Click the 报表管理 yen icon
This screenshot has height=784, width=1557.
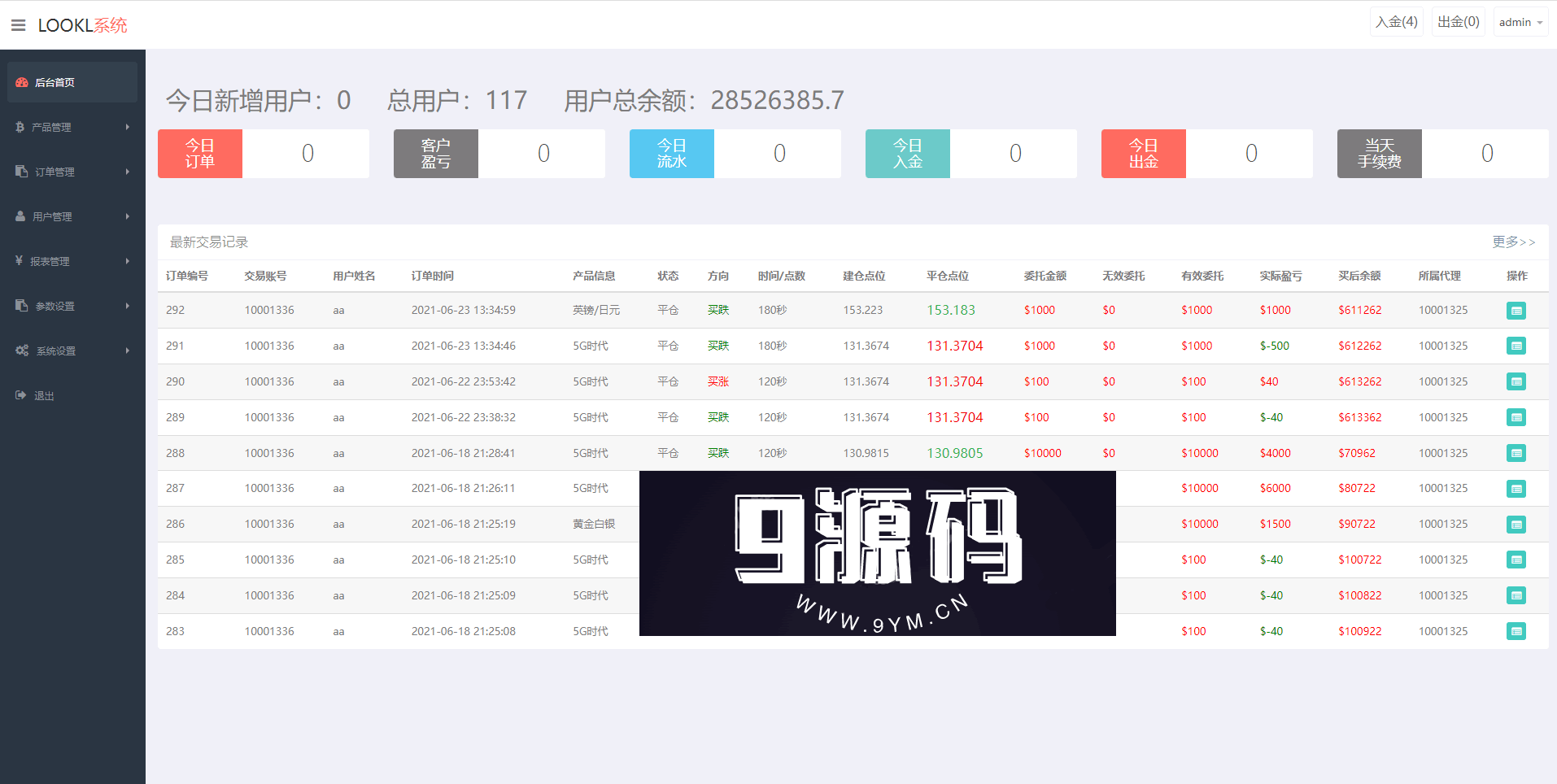19,261
